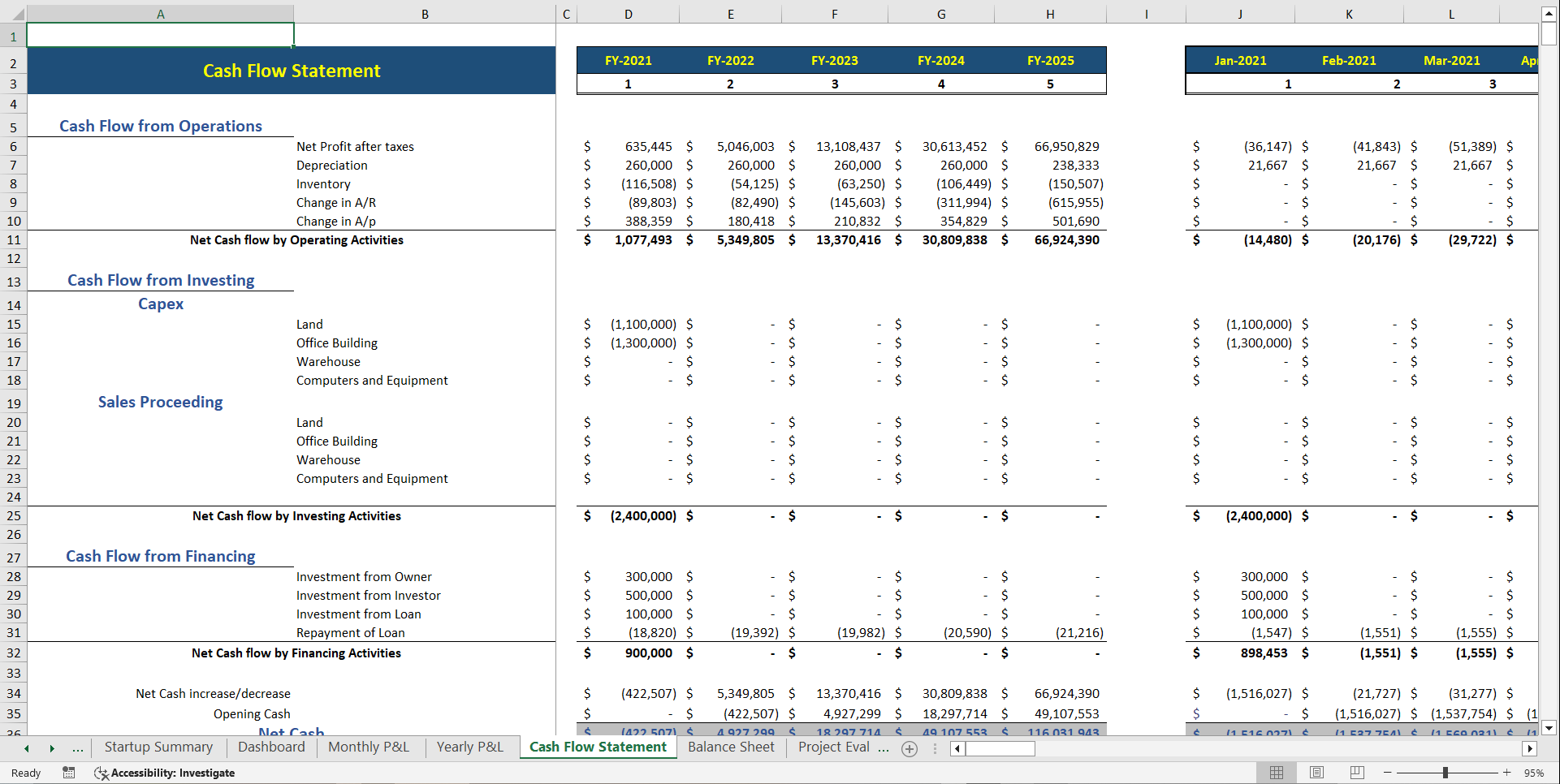The height and width of the screenshot is (784, 1560).
Task: Open the Startup Summary sheet
Action: pyautogui.click(x=158, y=747)
